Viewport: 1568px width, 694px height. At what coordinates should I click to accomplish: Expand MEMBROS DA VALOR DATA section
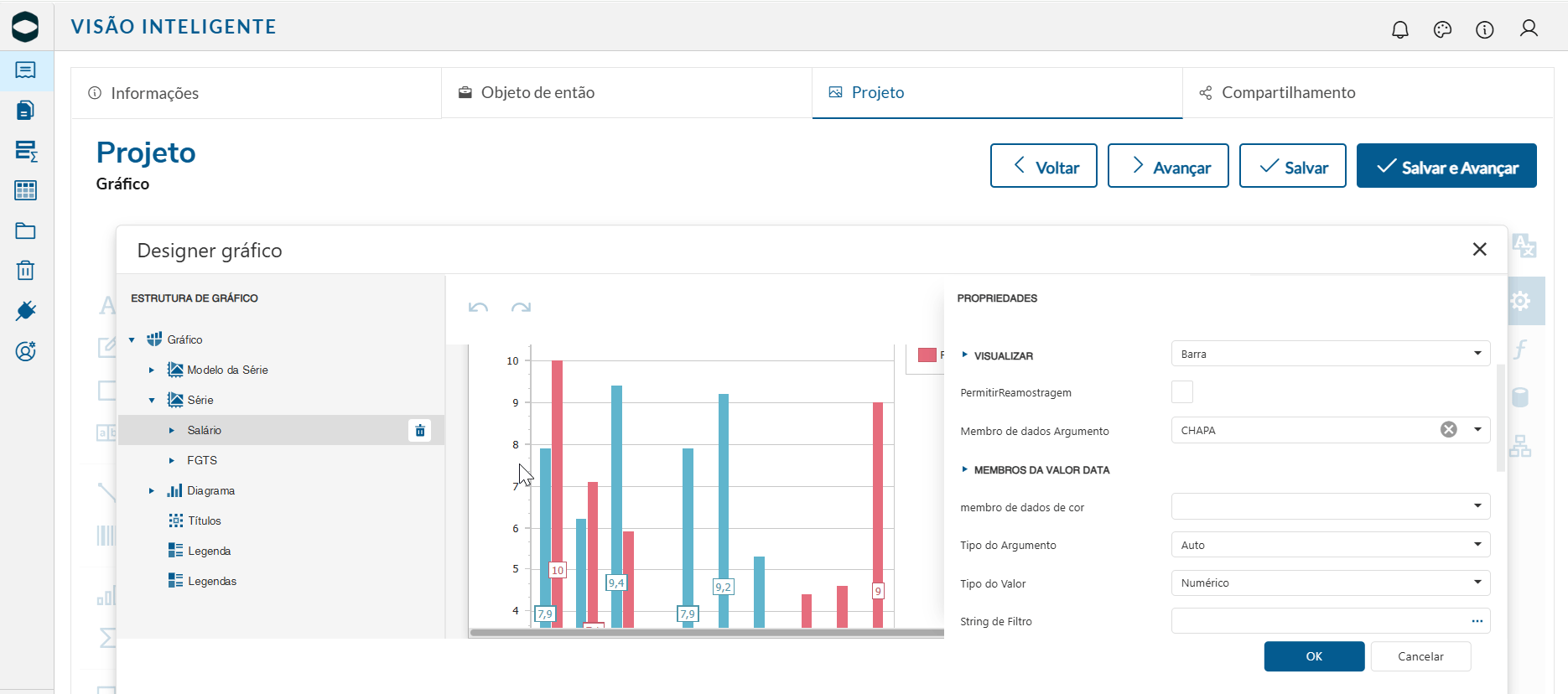(x=964, y=469)
